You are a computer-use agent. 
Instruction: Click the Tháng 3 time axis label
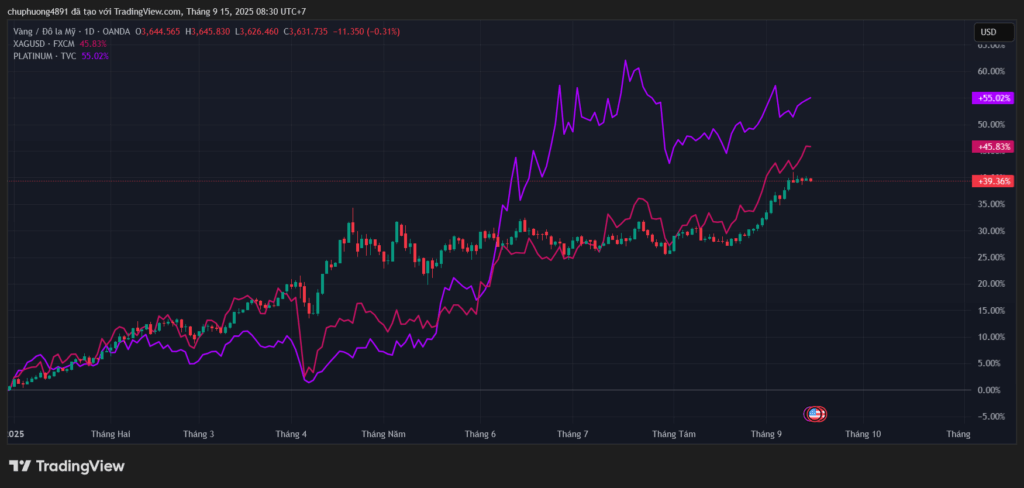point(199,434)
